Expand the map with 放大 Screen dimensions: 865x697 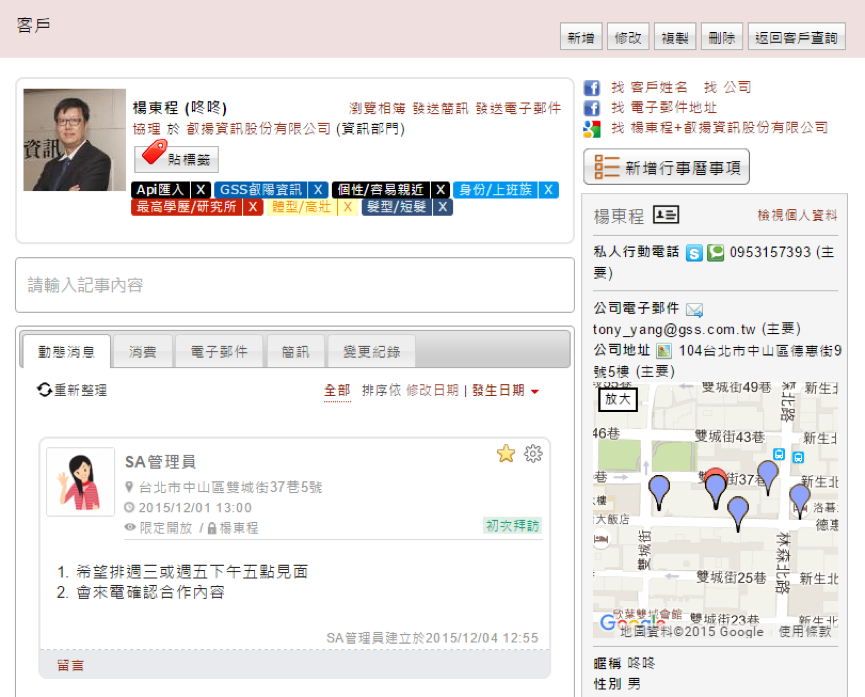click(x=618, y=398)
